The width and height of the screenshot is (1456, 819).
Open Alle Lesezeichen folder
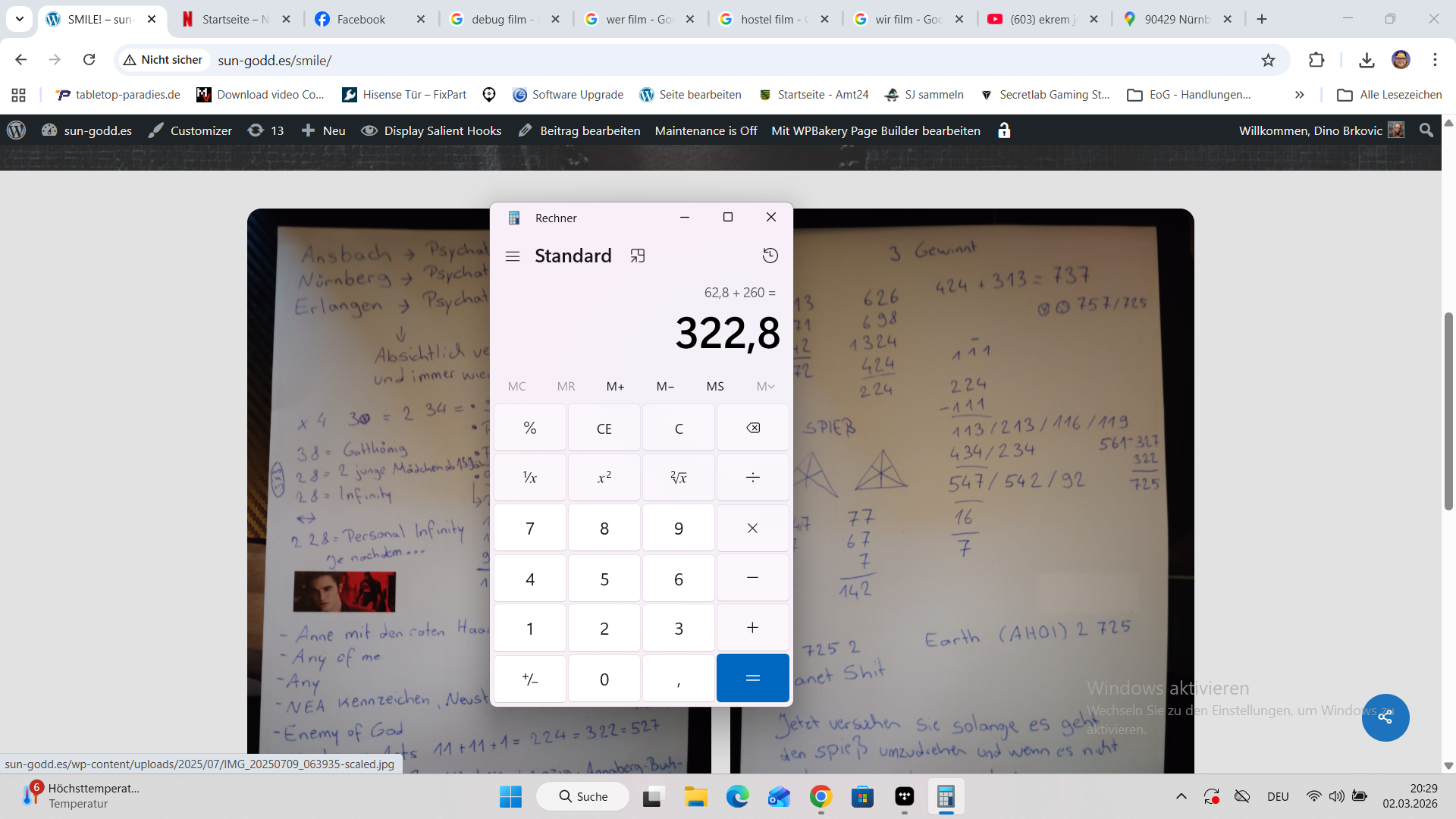(x=1389, y=95)
